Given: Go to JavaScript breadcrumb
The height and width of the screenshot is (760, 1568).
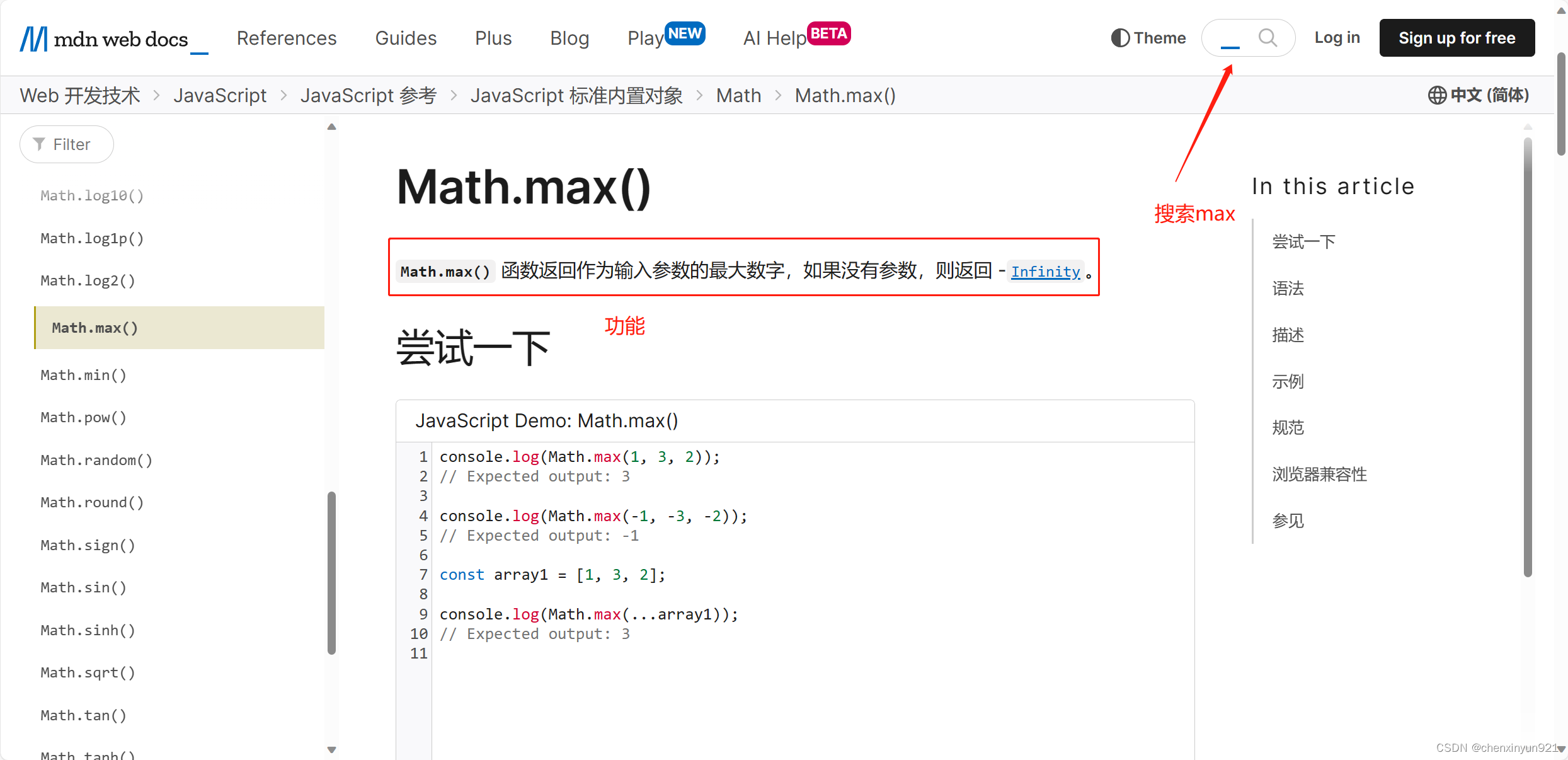Looking at the screenshot, I should click(x=220, y=95).
